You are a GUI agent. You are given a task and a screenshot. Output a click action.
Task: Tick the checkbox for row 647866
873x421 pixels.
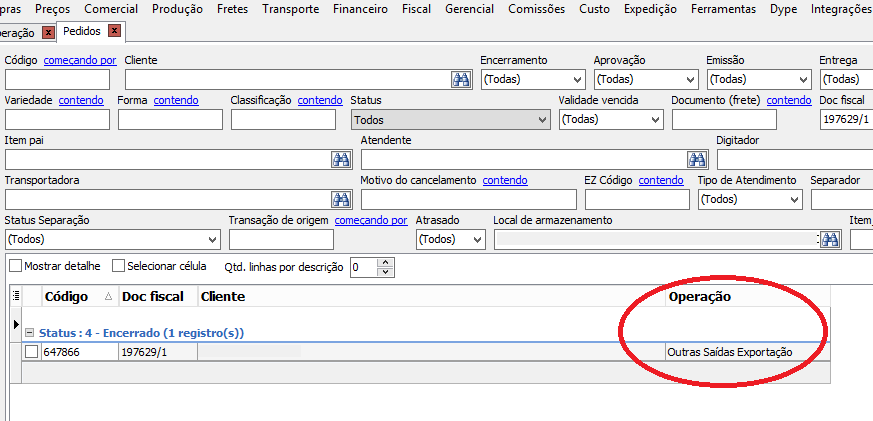pos(32,352)
